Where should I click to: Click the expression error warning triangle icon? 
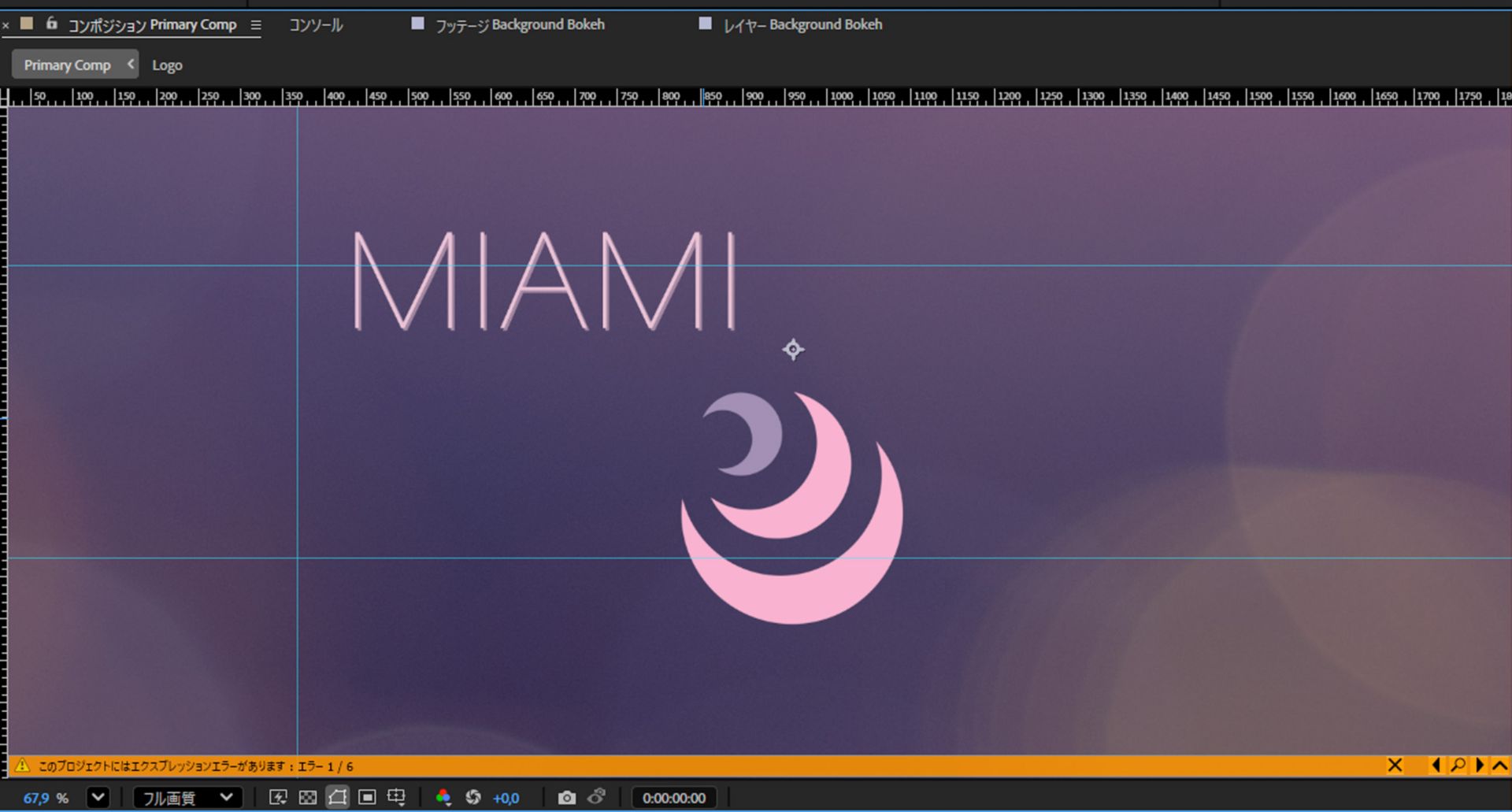[x=22, y=766]
